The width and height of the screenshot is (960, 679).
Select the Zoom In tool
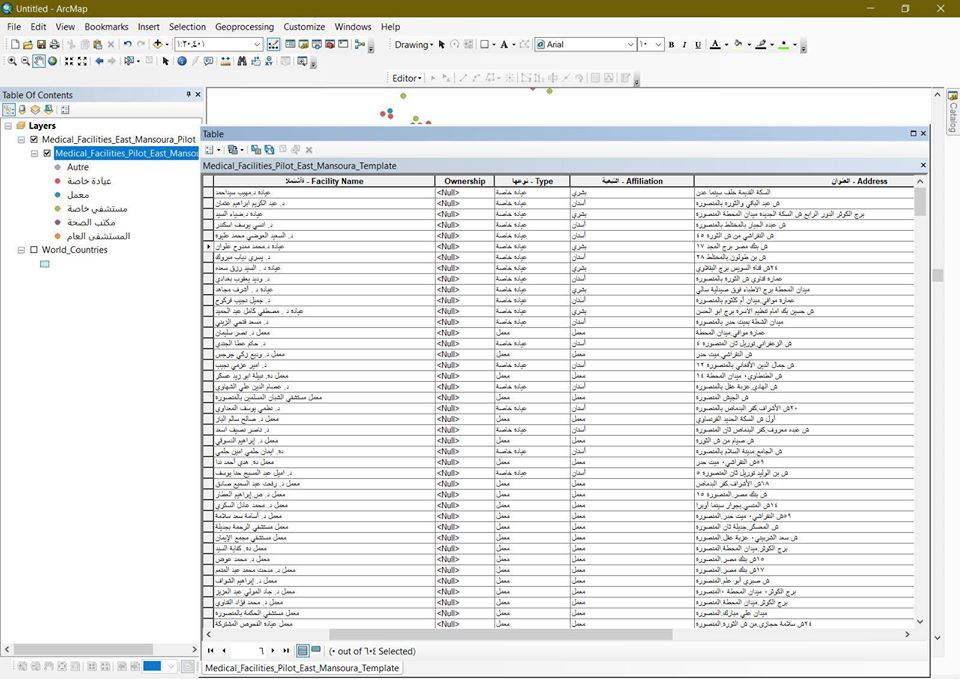coord(12,61)
